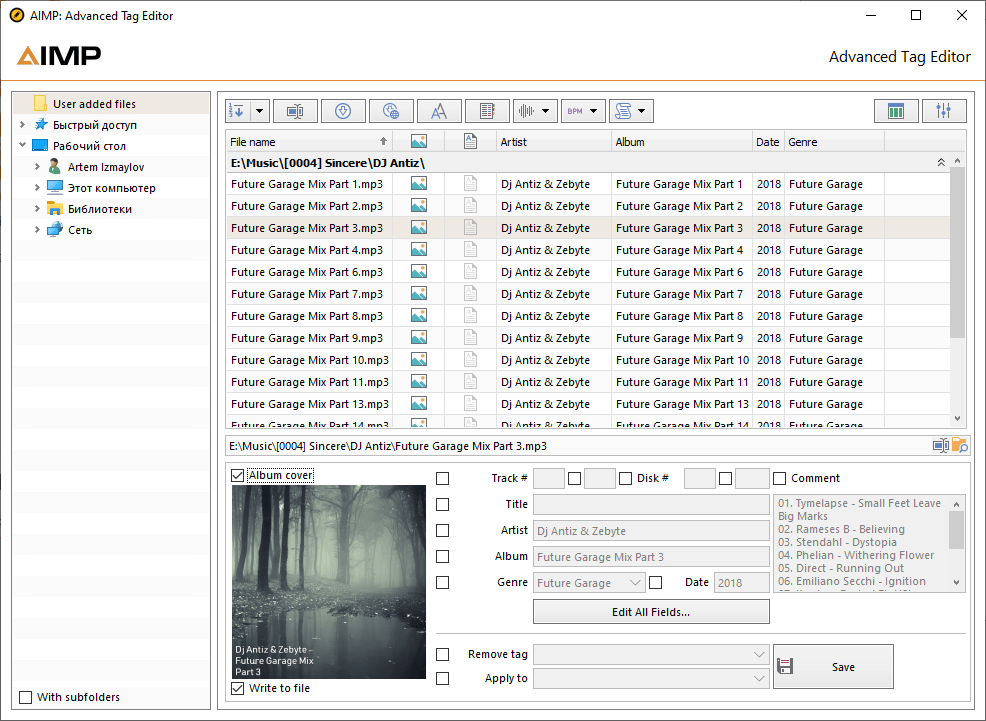986x721 pixels.
Task: Enable the Comment checkbox
Action: [779, 477]
